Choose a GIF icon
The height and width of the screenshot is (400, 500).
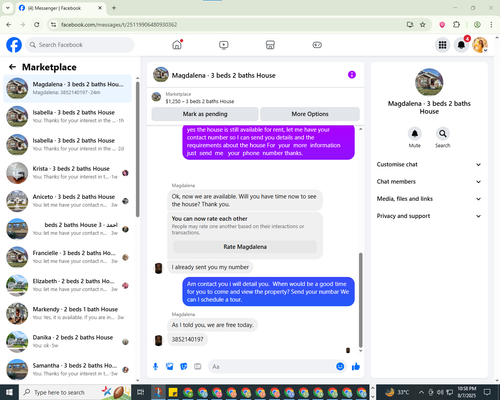coord(198,367)
